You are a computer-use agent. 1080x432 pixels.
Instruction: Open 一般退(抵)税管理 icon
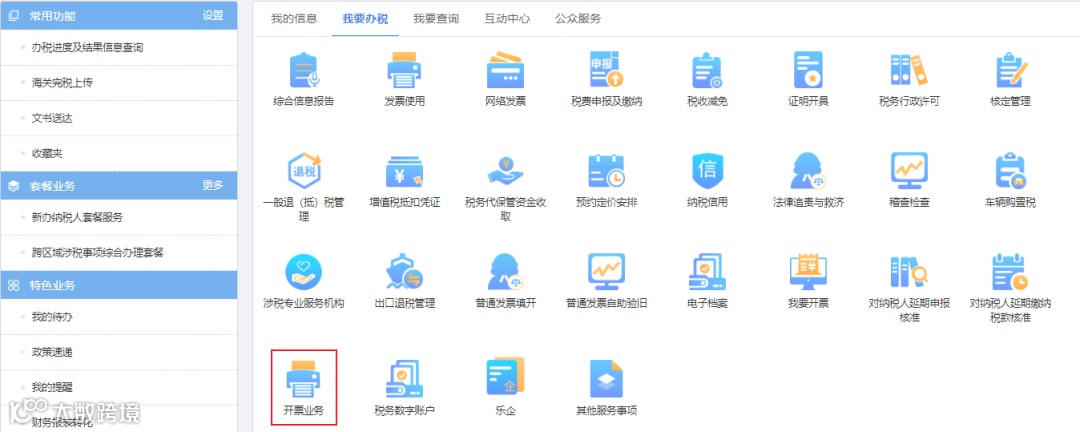click(x=304, y=171)
